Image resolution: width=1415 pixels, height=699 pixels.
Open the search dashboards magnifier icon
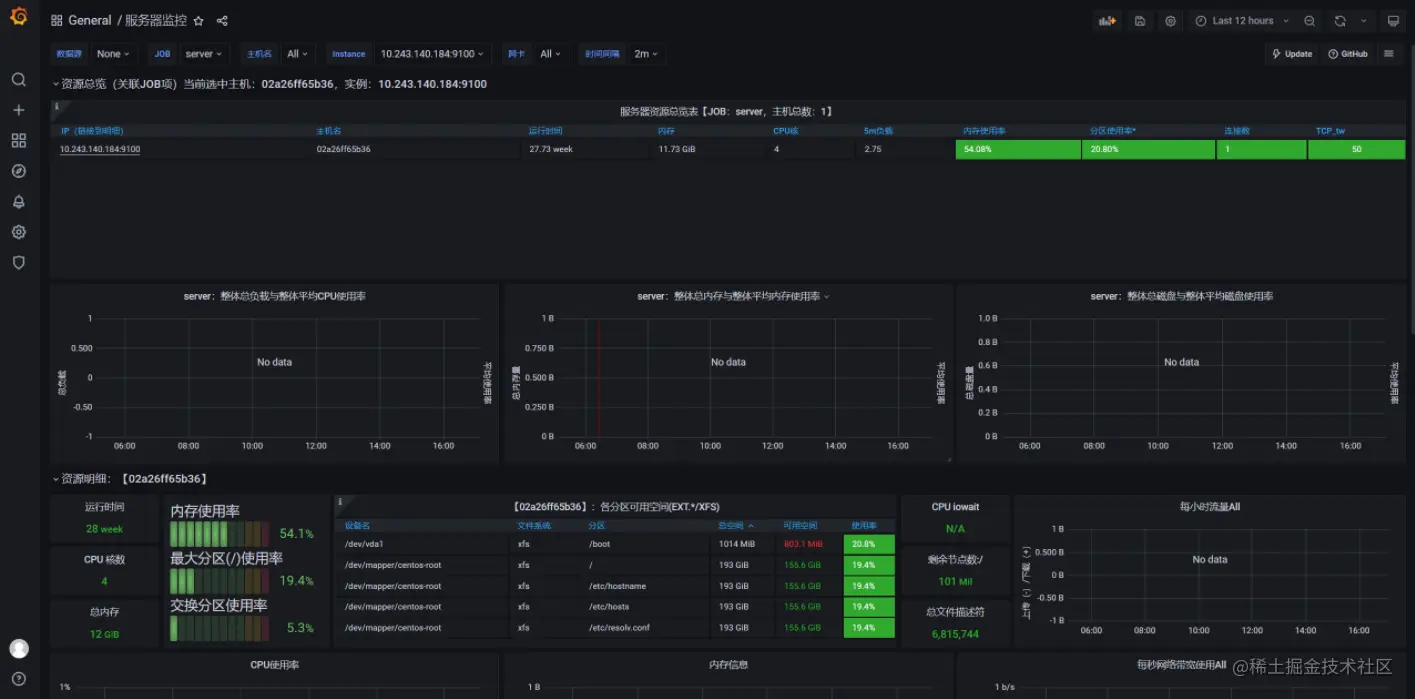coord(18,79)
